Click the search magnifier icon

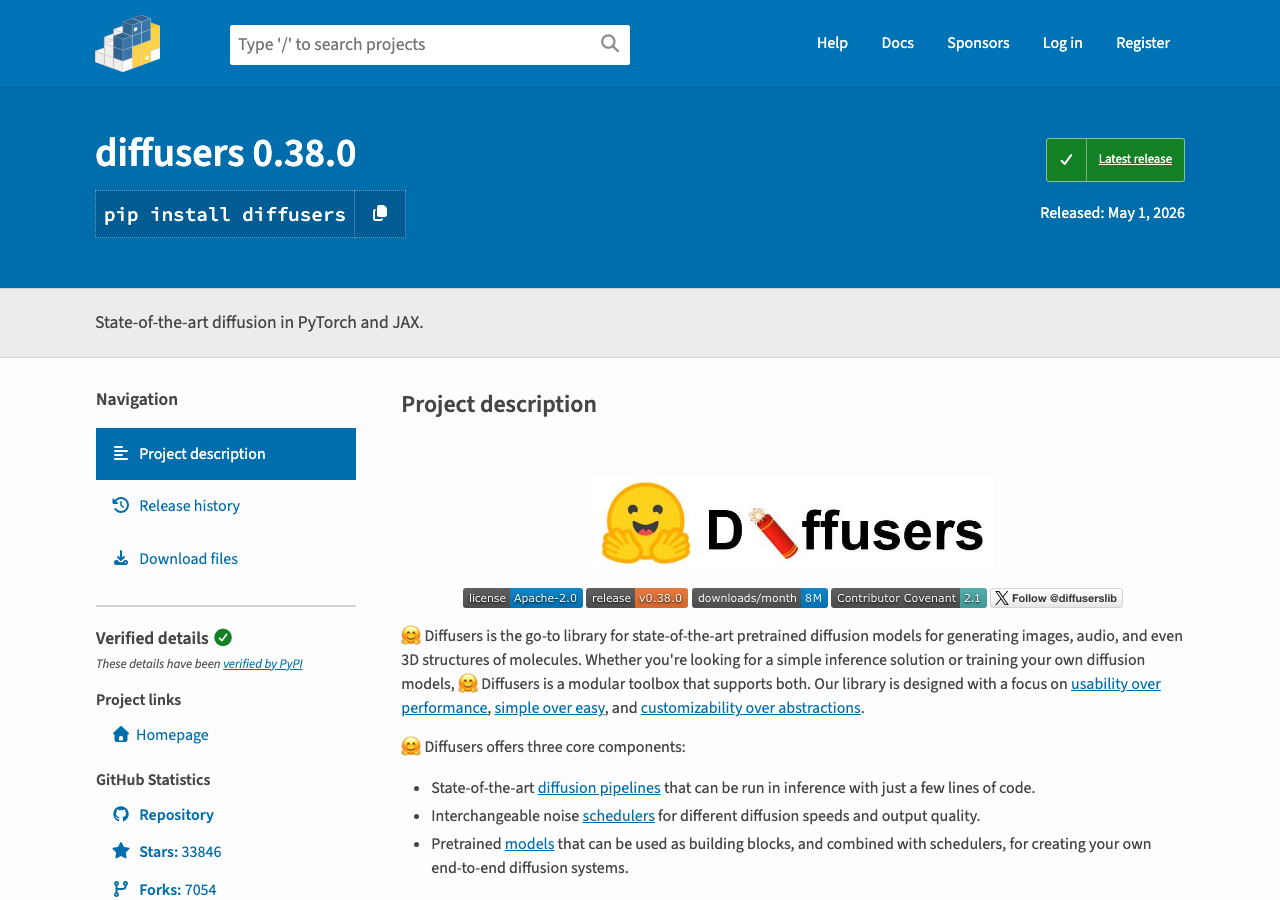click(x=610, y=43)
